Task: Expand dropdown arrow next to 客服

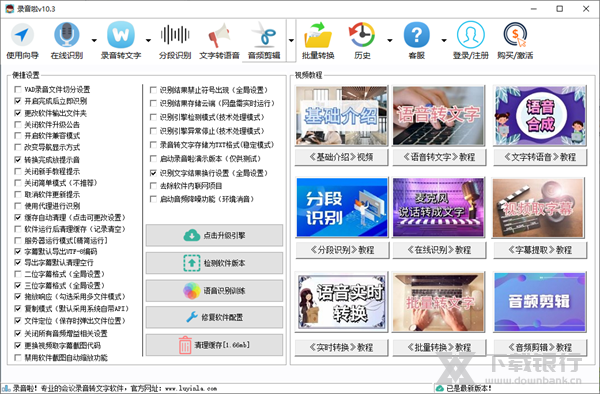Action: 444,41
